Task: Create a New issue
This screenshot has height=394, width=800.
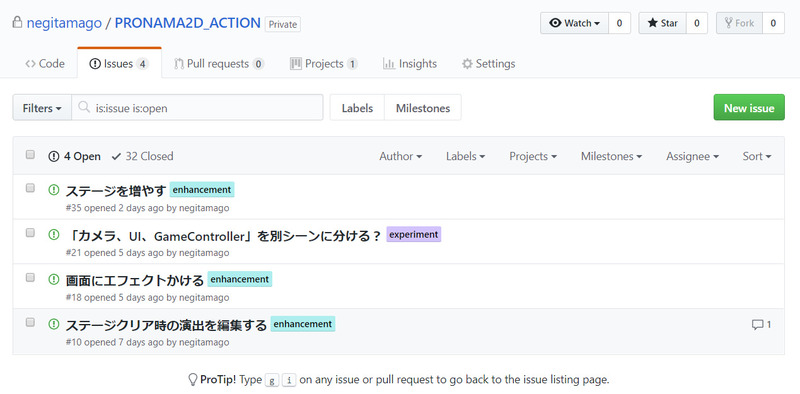Action: coord(749,108)
